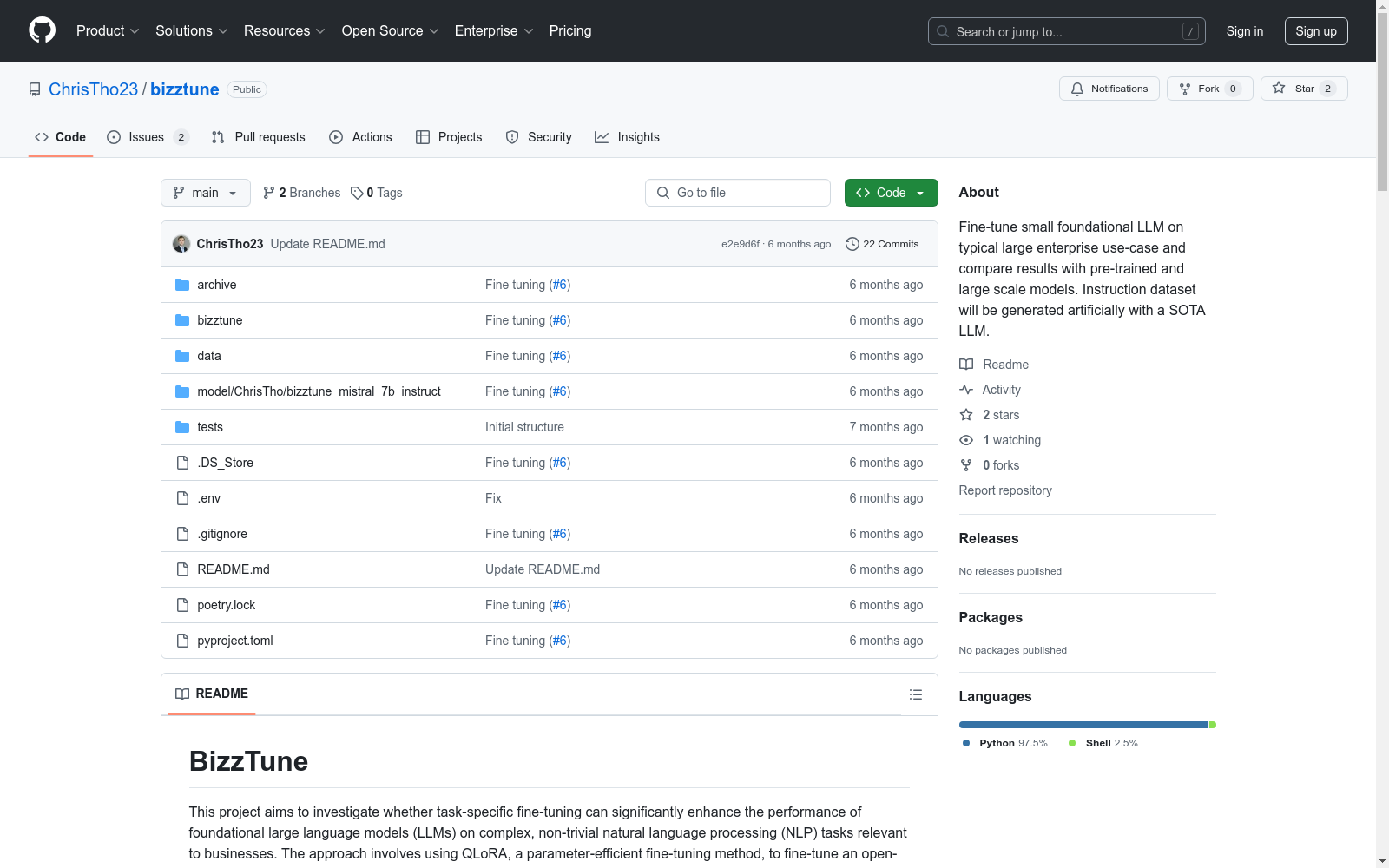Click the branch icon beside 2 Branches
The image size is (1389, 868).
(269, 193)
